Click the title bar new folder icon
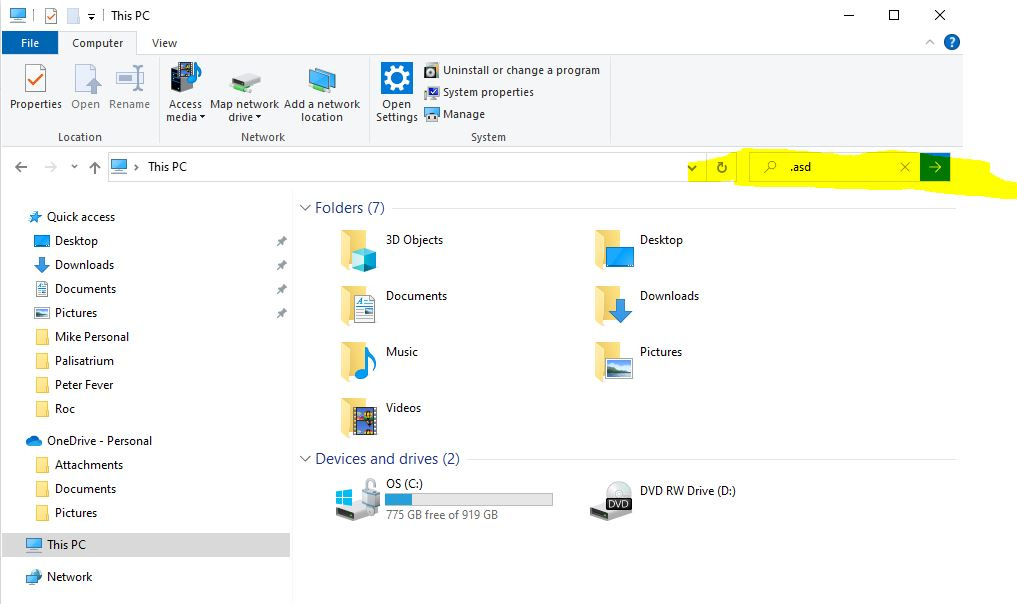This screenshot has height=604, width=1017. click(73, 16)
